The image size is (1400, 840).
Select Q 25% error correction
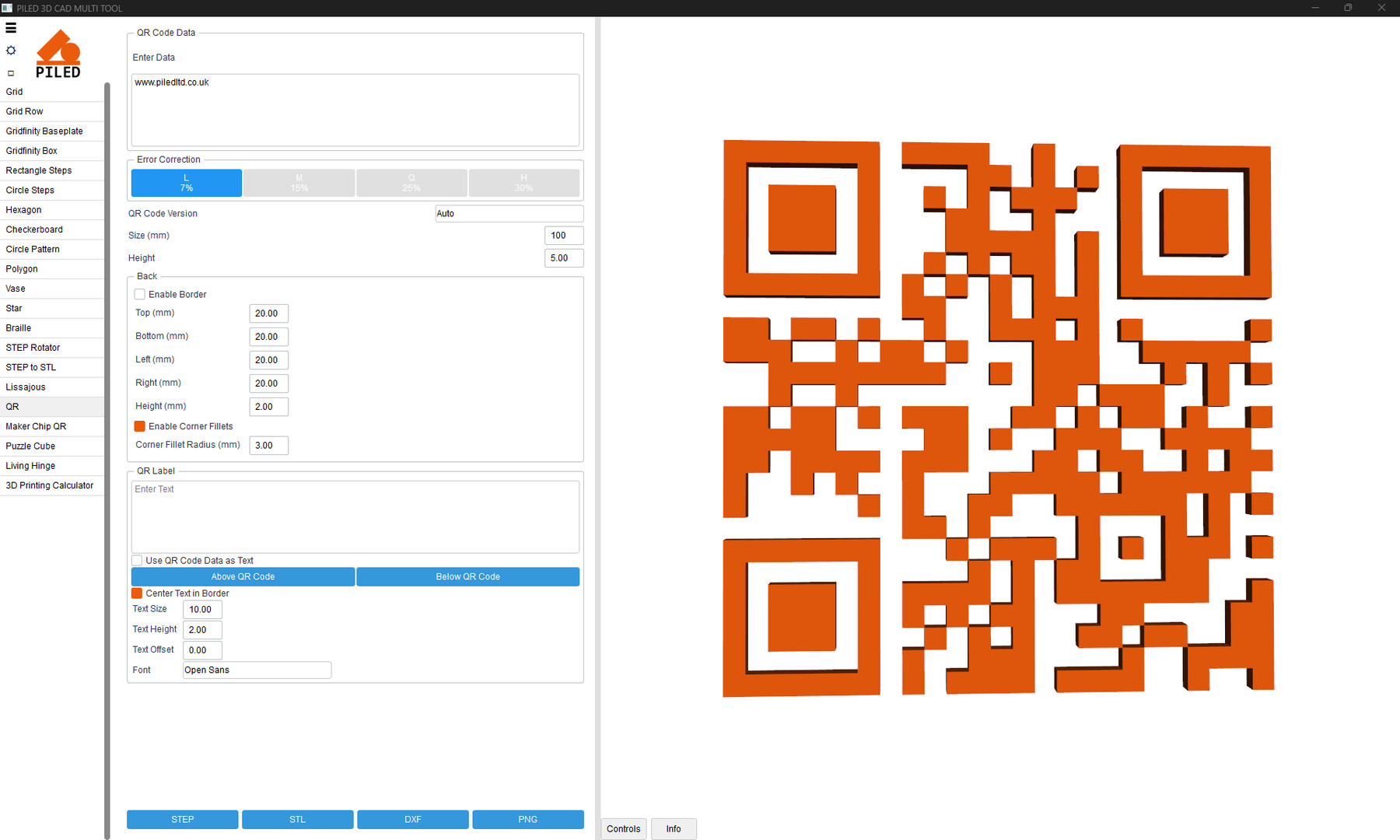(411, 183)
